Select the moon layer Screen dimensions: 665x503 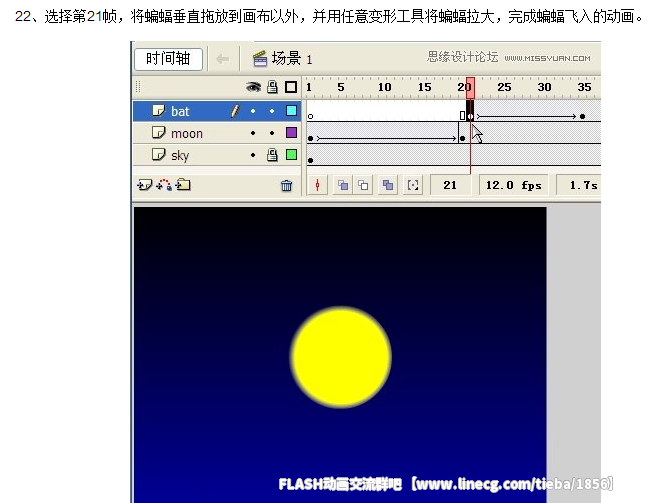[x=187, y=133]
